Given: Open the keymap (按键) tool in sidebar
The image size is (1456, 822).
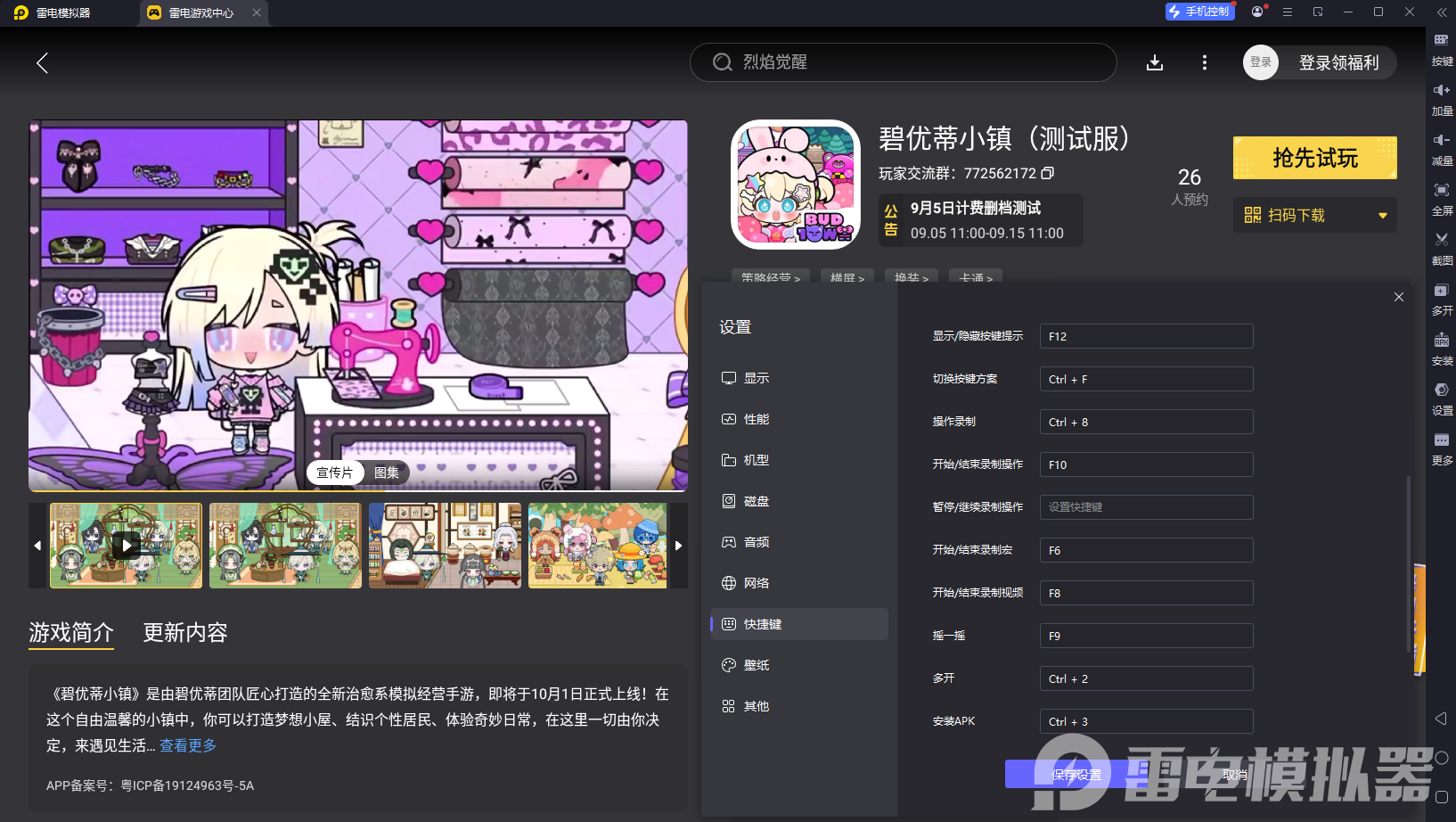Looking at the screenshot, I should tap(1442, 49).
